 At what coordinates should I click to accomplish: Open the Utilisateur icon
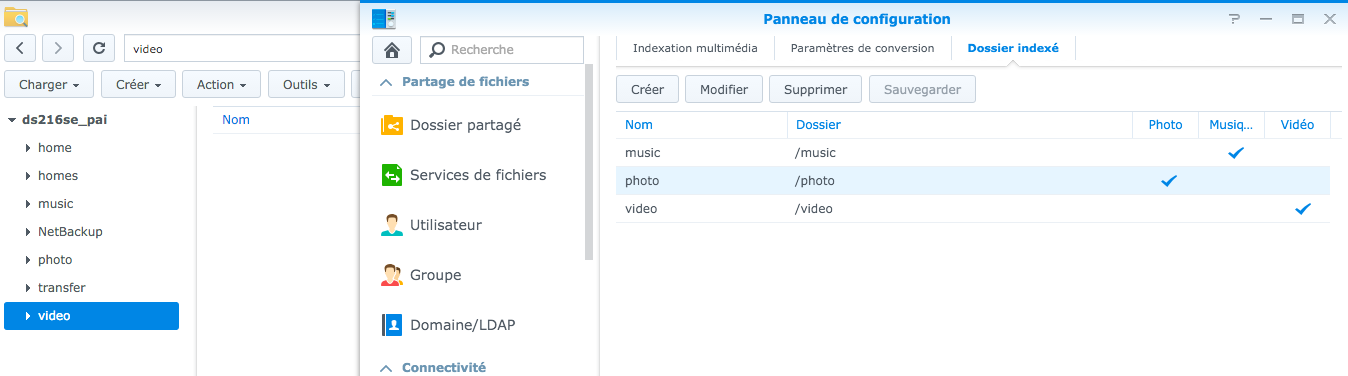[x=392, y=225]
